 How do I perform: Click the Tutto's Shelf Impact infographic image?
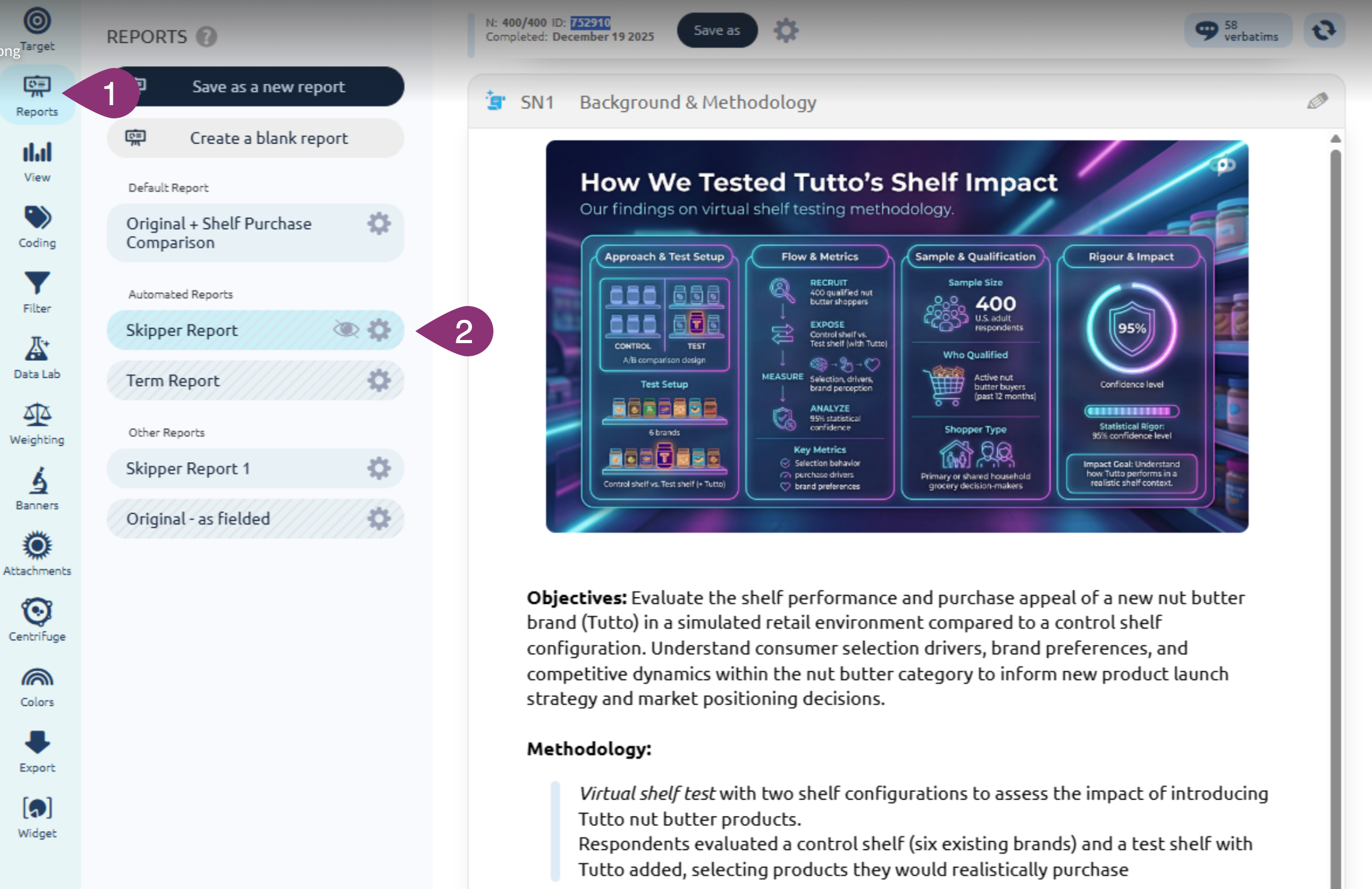pyautogui.click(x=897, y=336)
